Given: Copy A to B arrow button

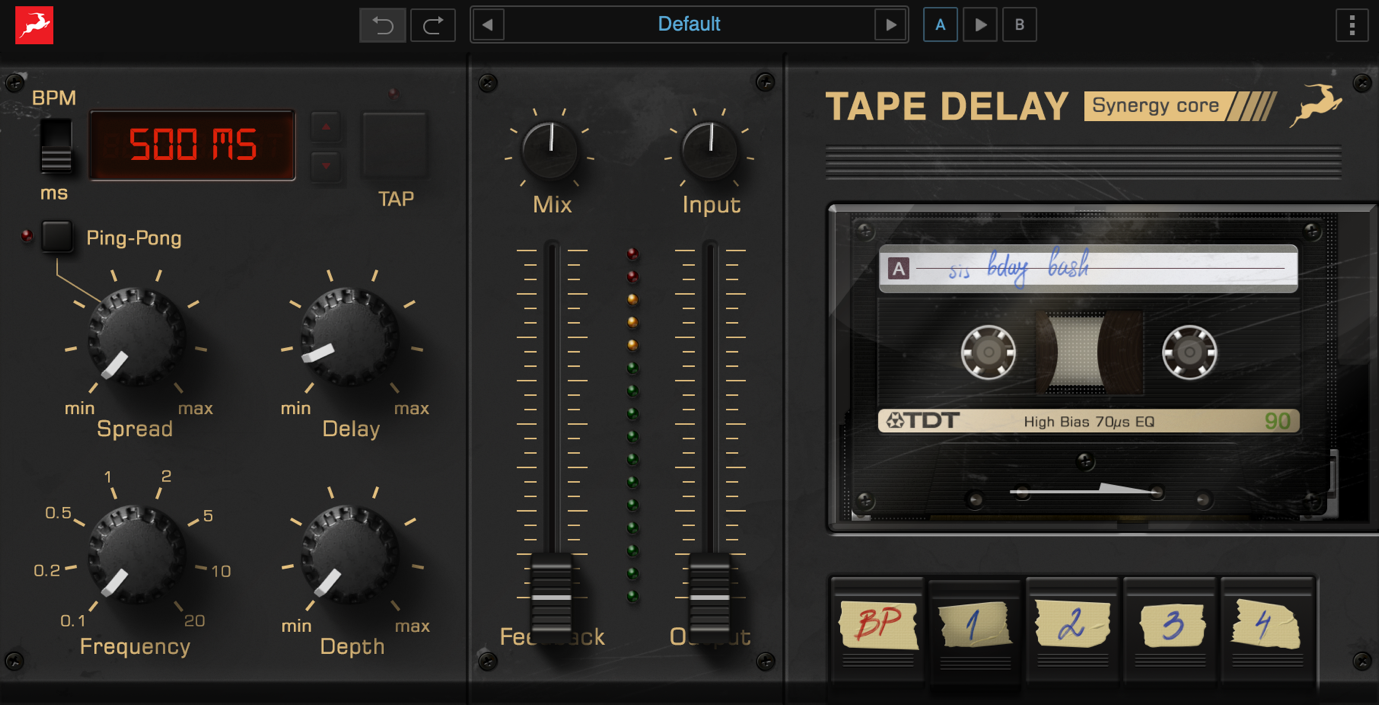Looking at the screenshot, I should tap(980, 25).
